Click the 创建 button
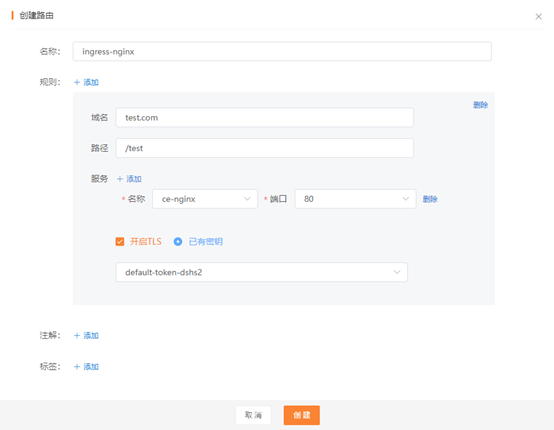Screen dimensions: 554x430 click(x=301, y=415)
